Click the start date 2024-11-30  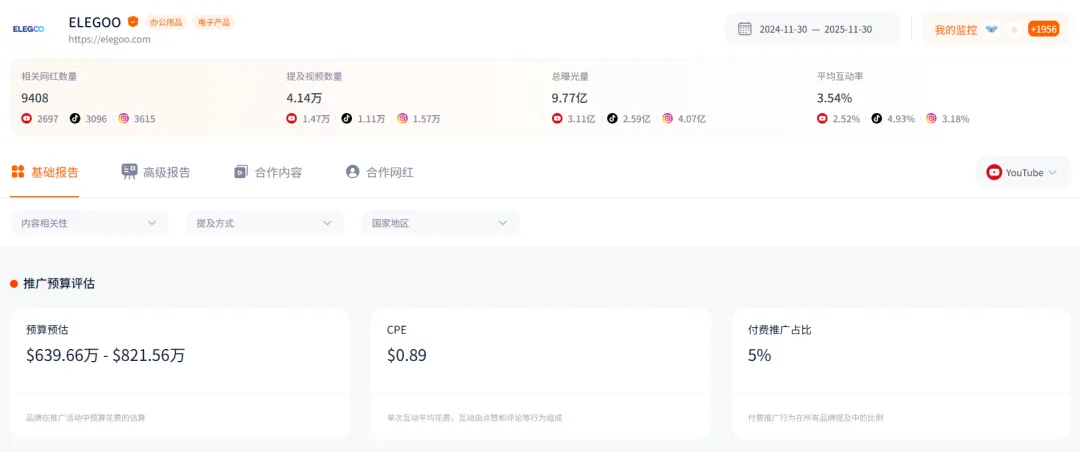tap(783, 30)
